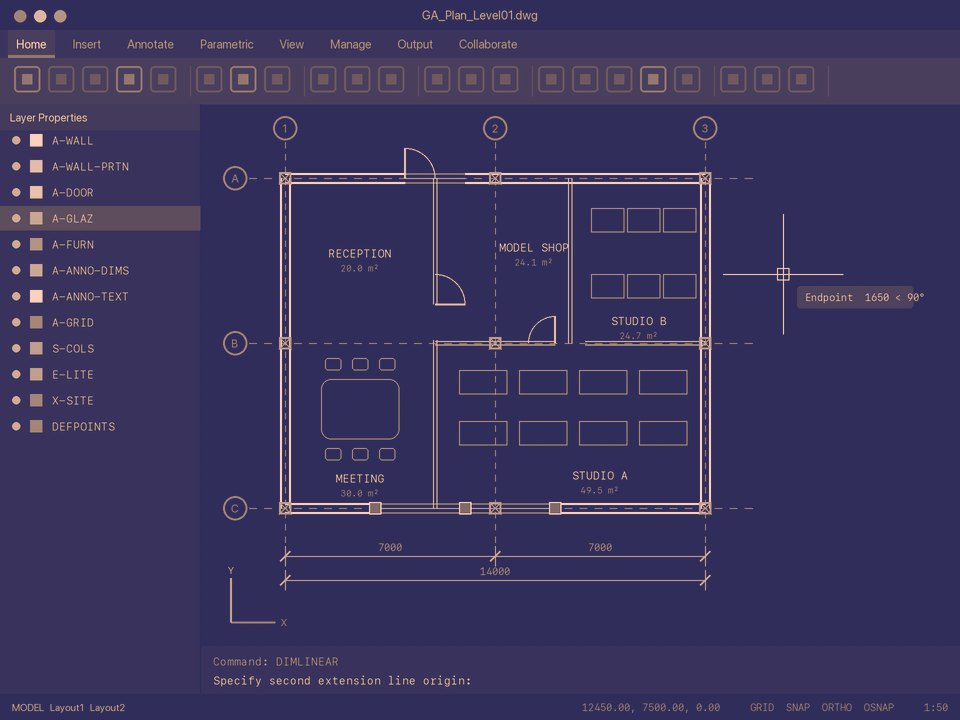Toggle GRID in the status bar
This screenshot has width=960, height=720.
click(762, 708)
